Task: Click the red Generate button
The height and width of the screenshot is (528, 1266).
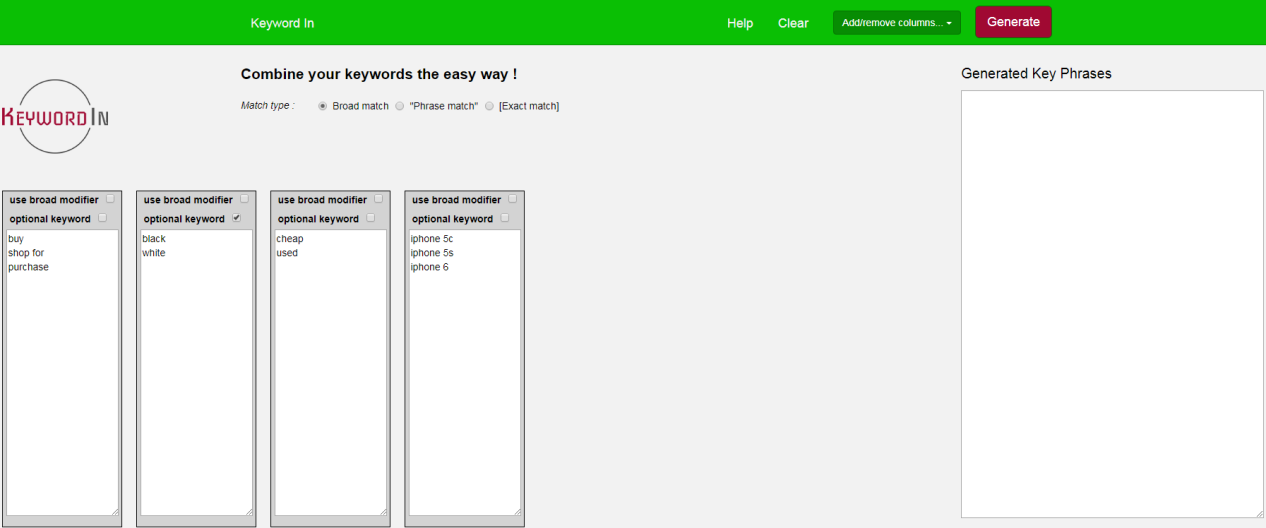Action: tap(1013, 22)
